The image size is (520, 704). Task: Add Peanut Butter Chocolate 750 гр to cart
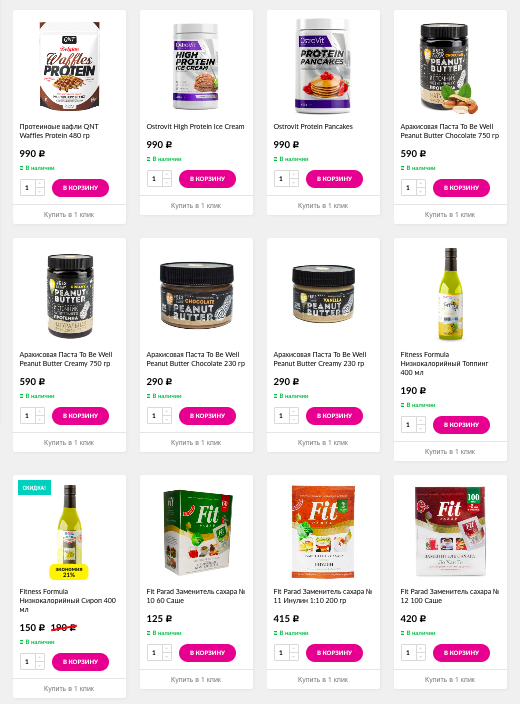click(x=461, y=188)
